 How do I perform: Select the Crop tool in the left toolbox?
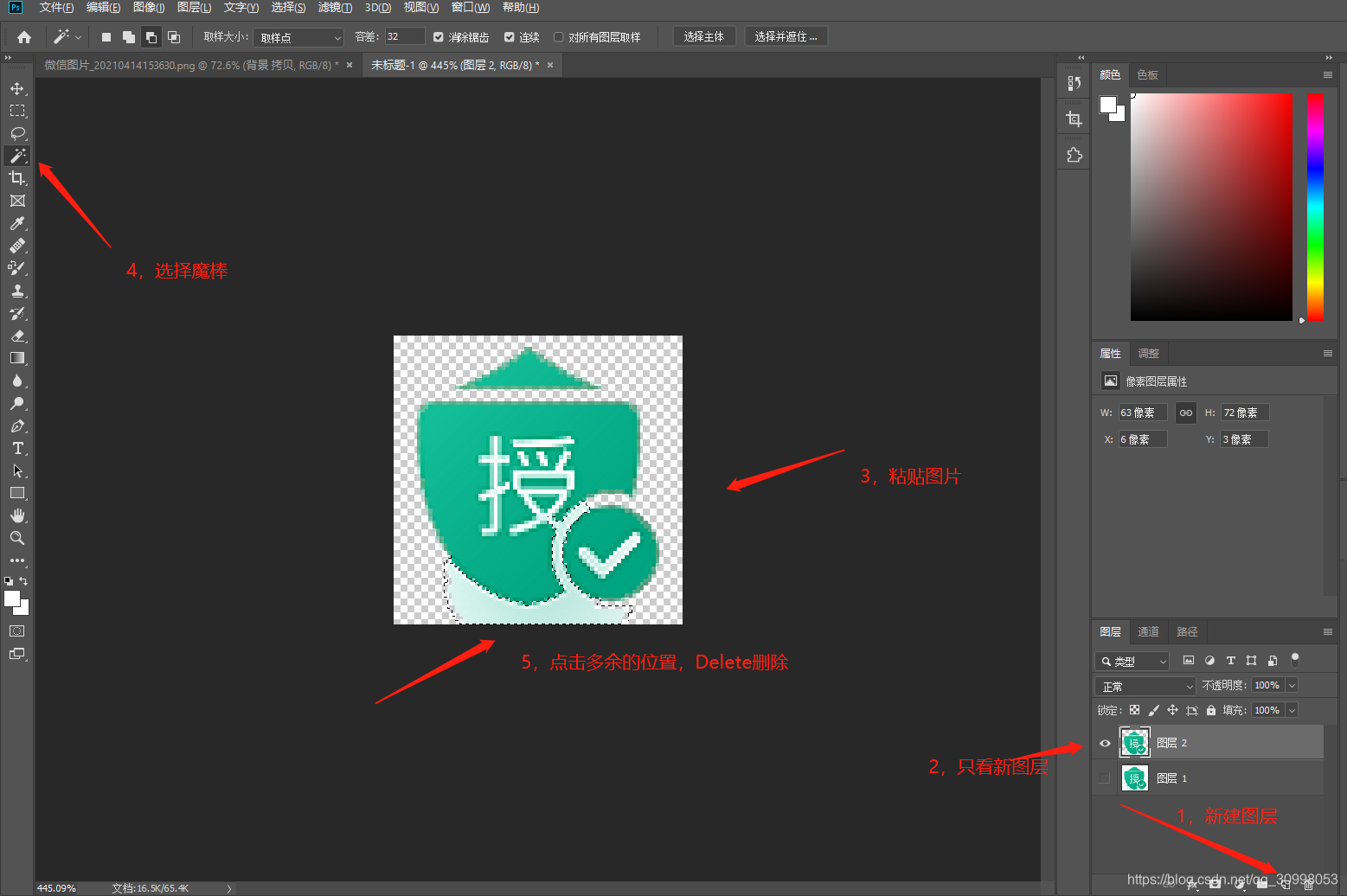point(17,178)
